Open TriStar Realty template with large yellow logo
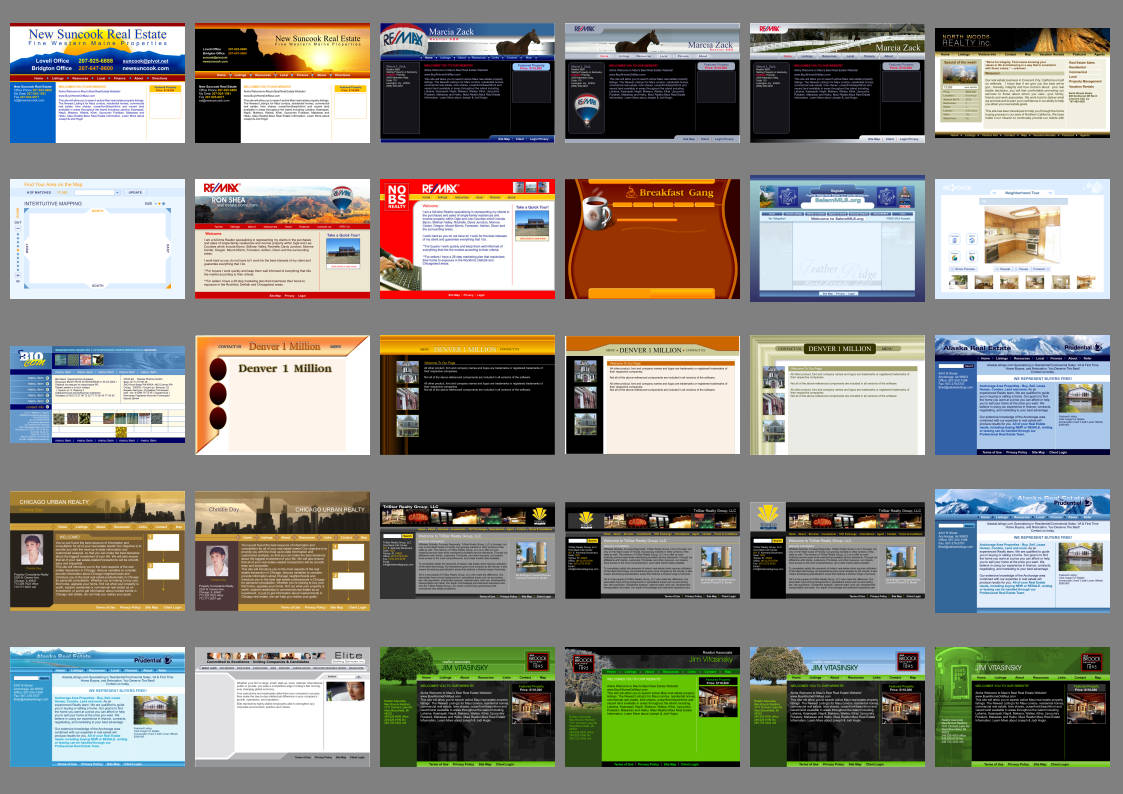This screenshot has height=794, width=1123. [837, 551]
